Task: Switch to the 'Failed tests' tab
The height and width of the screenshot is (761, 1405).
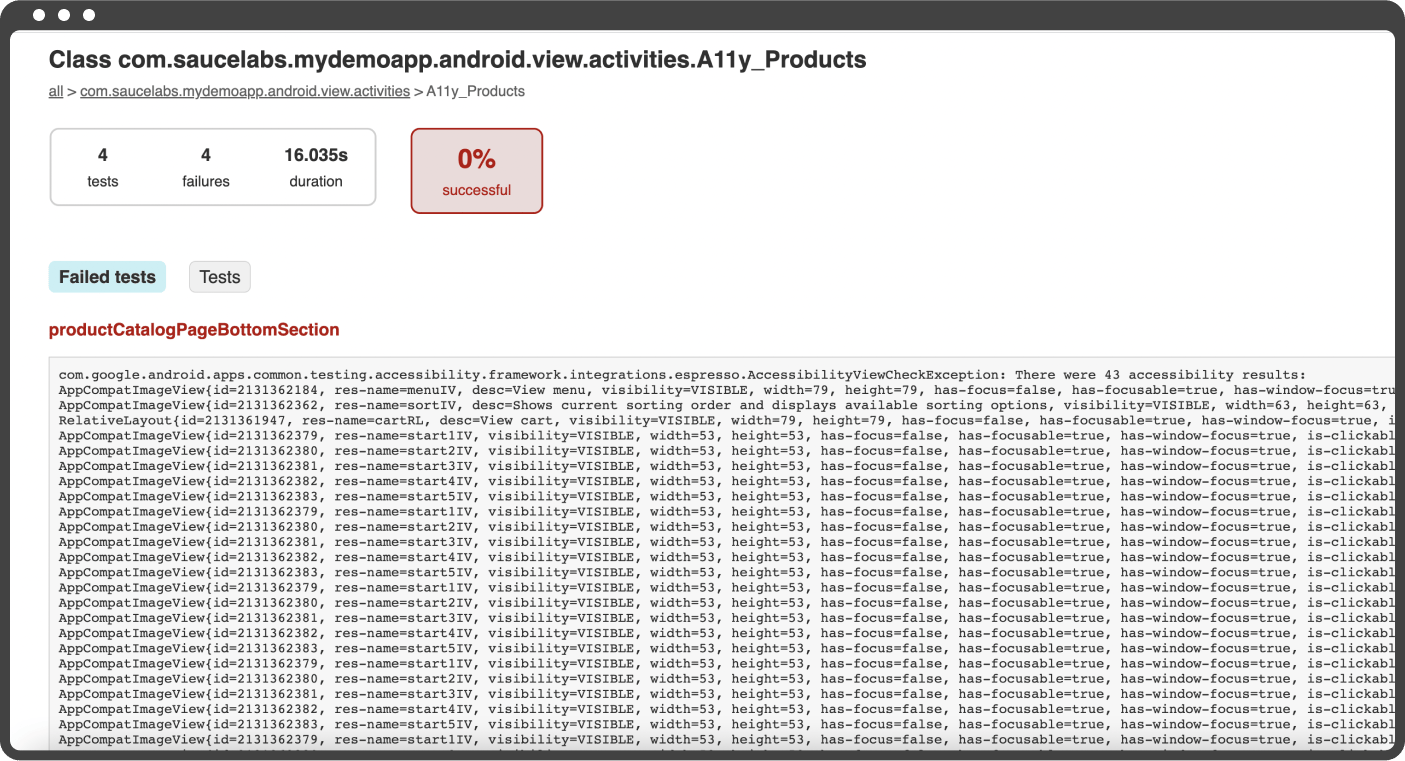Action: coord(107,276)
